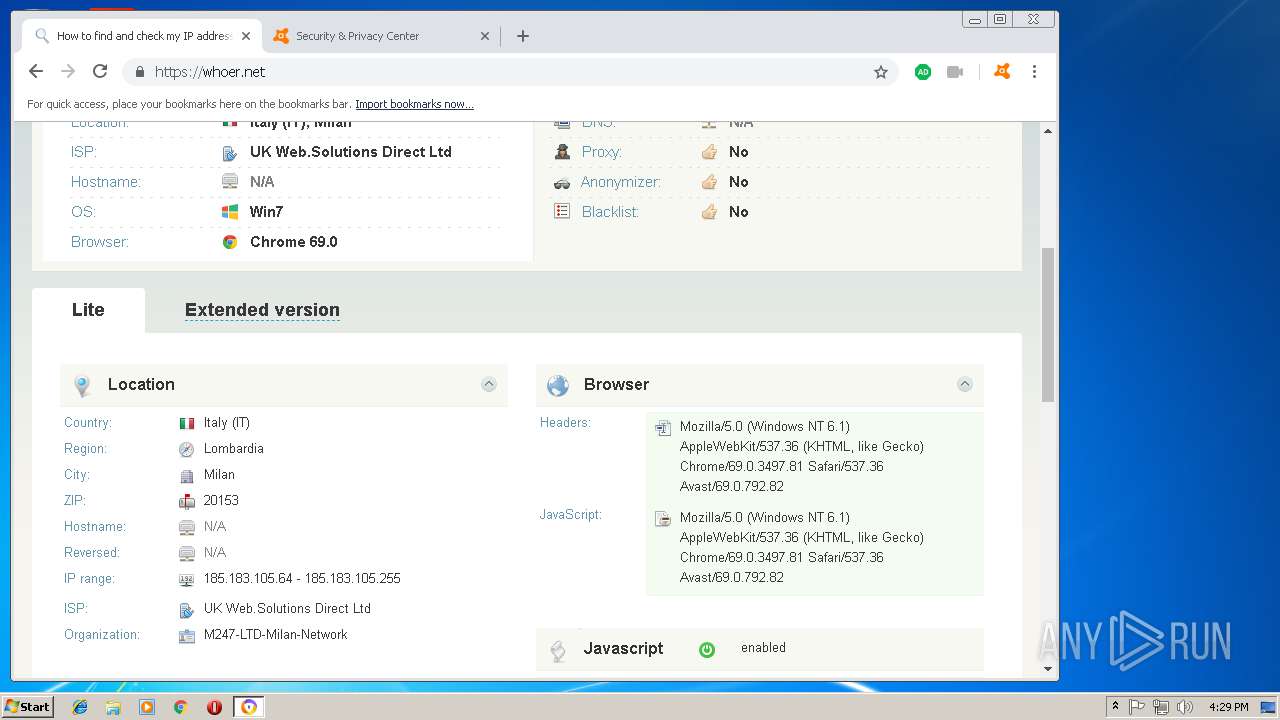
Task: Click the Location pin icon
Action: click(82, 385)
